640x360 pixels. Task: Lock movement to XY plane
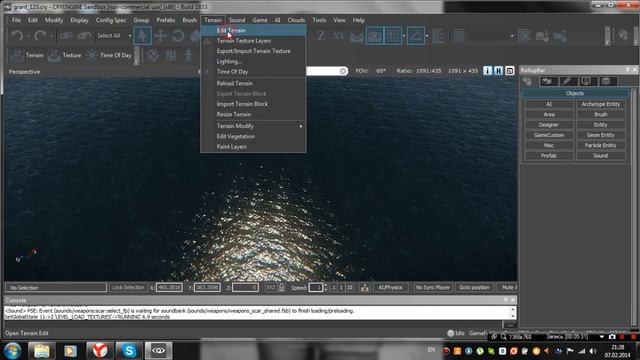(338, 36)
